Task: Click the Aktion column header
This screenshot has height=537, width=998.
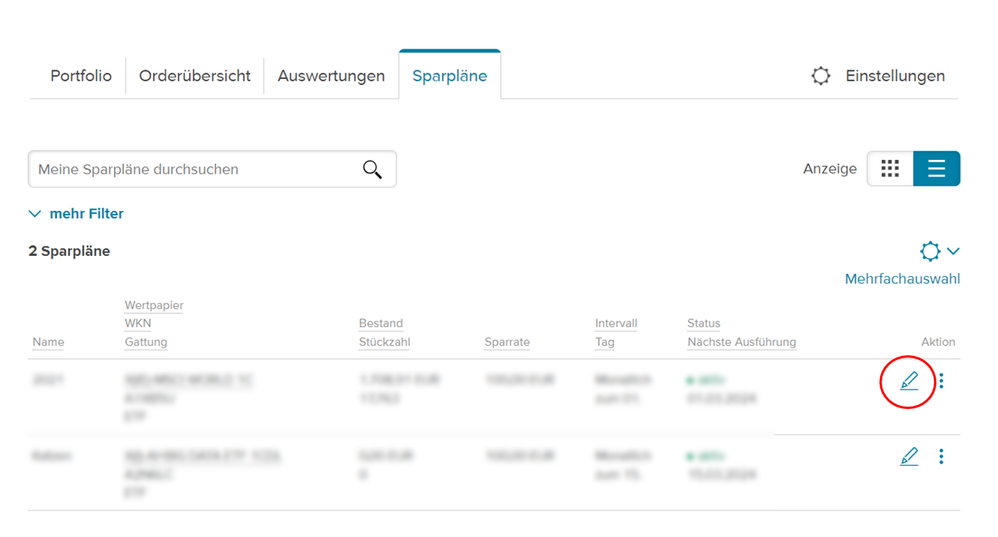Action: [x=938, y=342]
